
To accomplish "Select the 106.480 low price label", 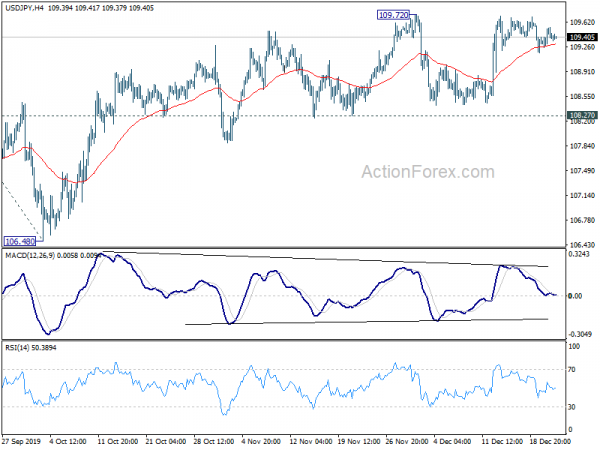I will point(20,241).
